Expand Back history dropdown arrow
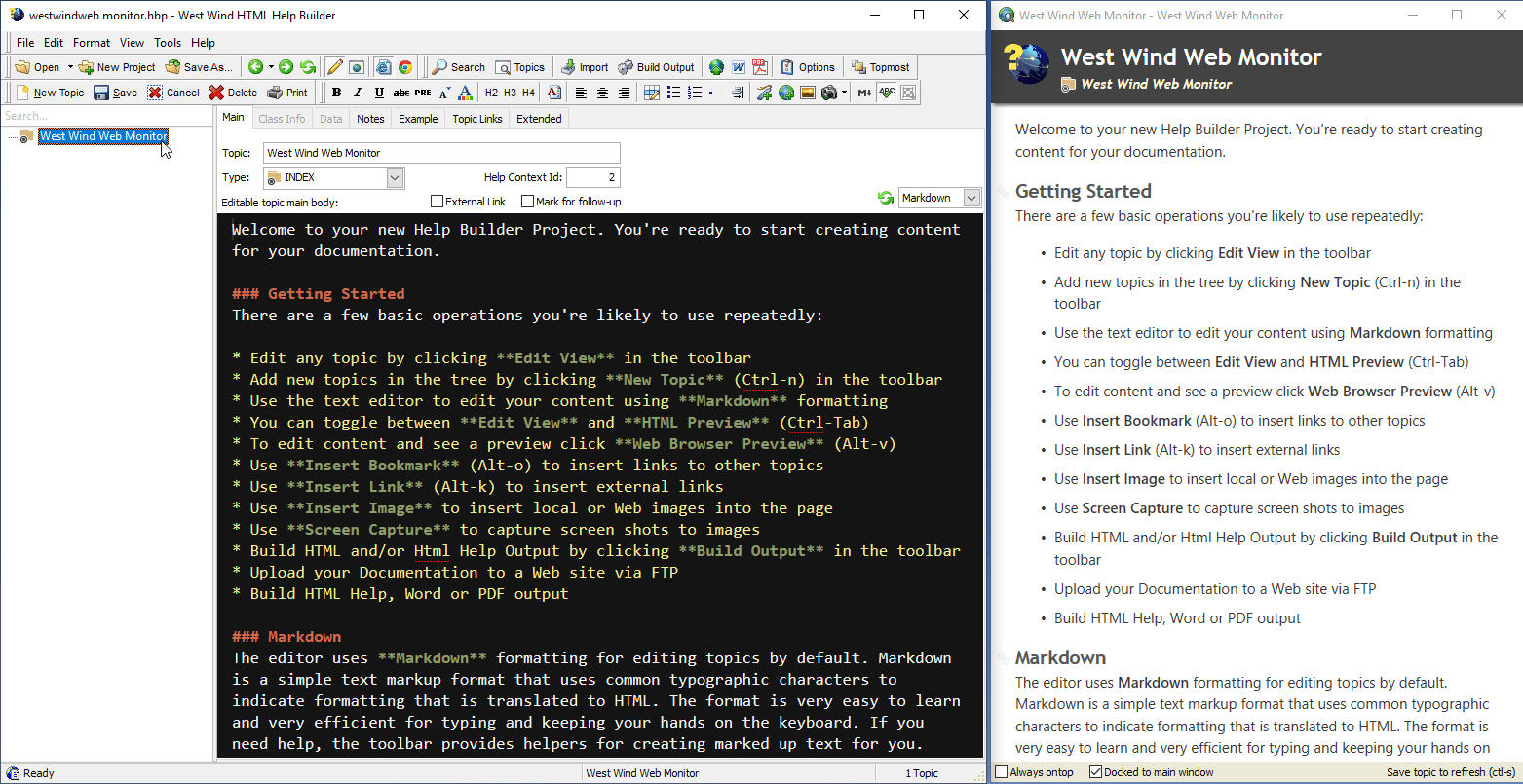The height and width of the screenshot is (784, 1523). [x=271, y=67]
